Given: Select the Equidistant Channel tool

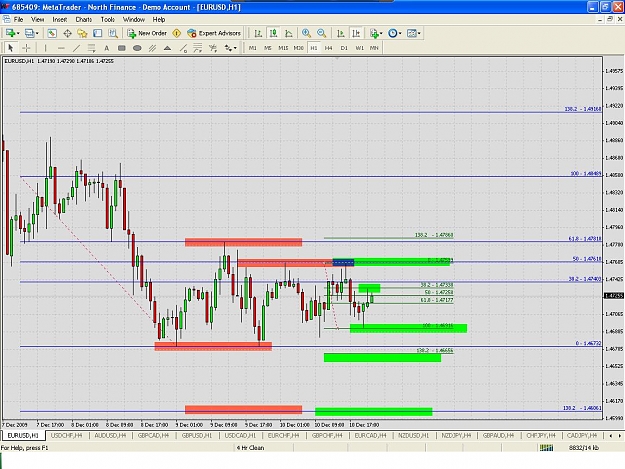Looking at the screenshot, I should coord(152,48).
